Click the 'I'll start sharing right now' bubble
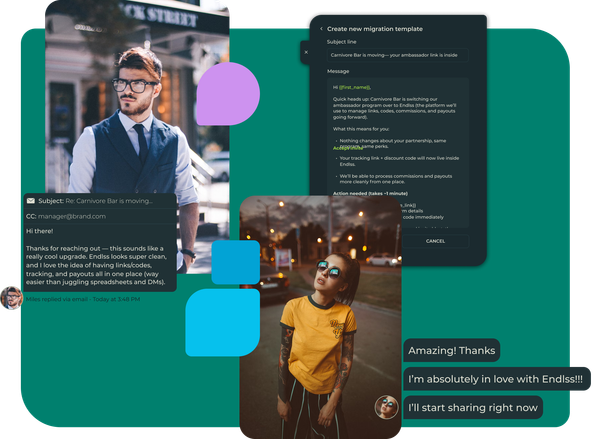 473,408
